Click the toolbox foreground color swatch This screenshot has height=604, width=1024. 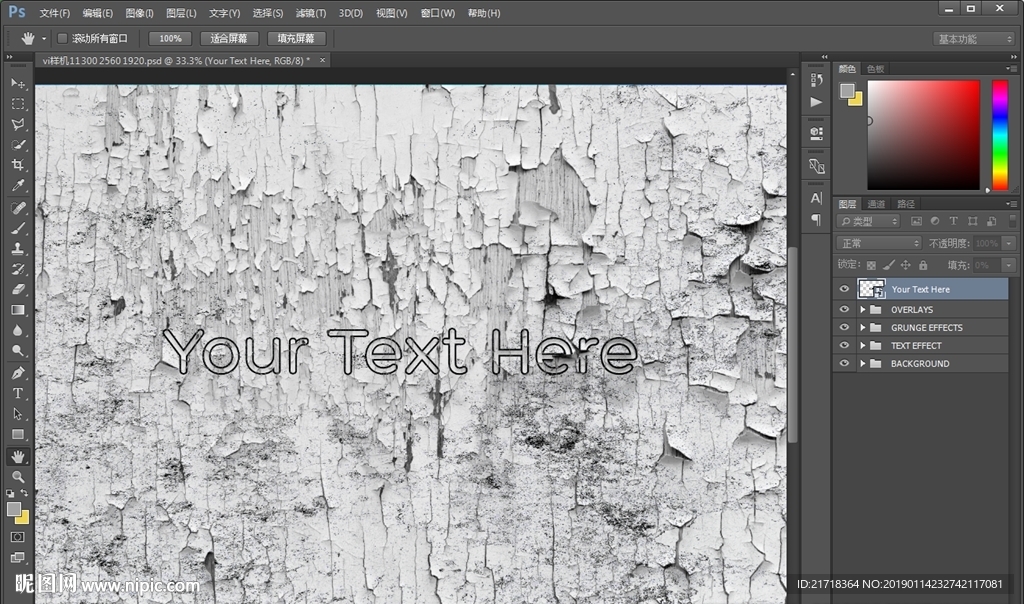pyautogui.click(x=13, y=509)
